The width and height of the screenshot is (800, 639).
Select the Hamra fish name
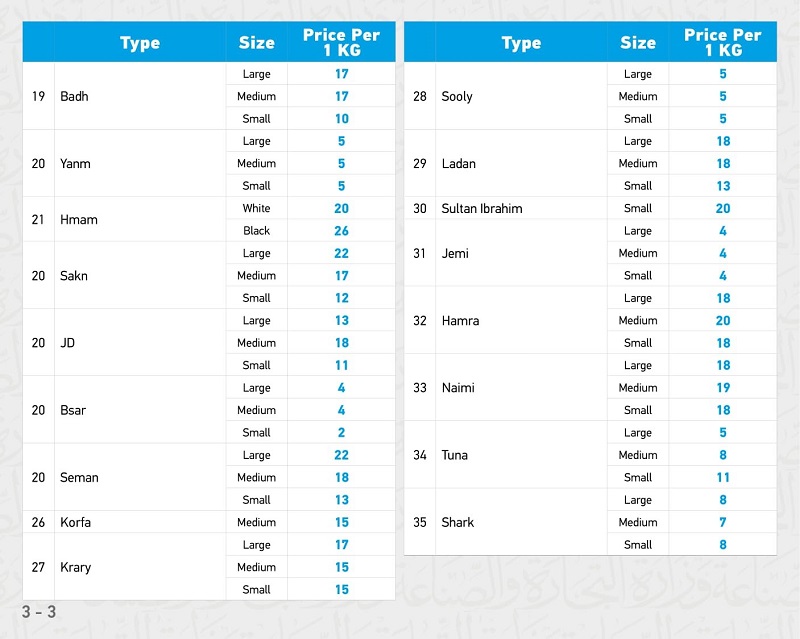(x=460, y=321)
